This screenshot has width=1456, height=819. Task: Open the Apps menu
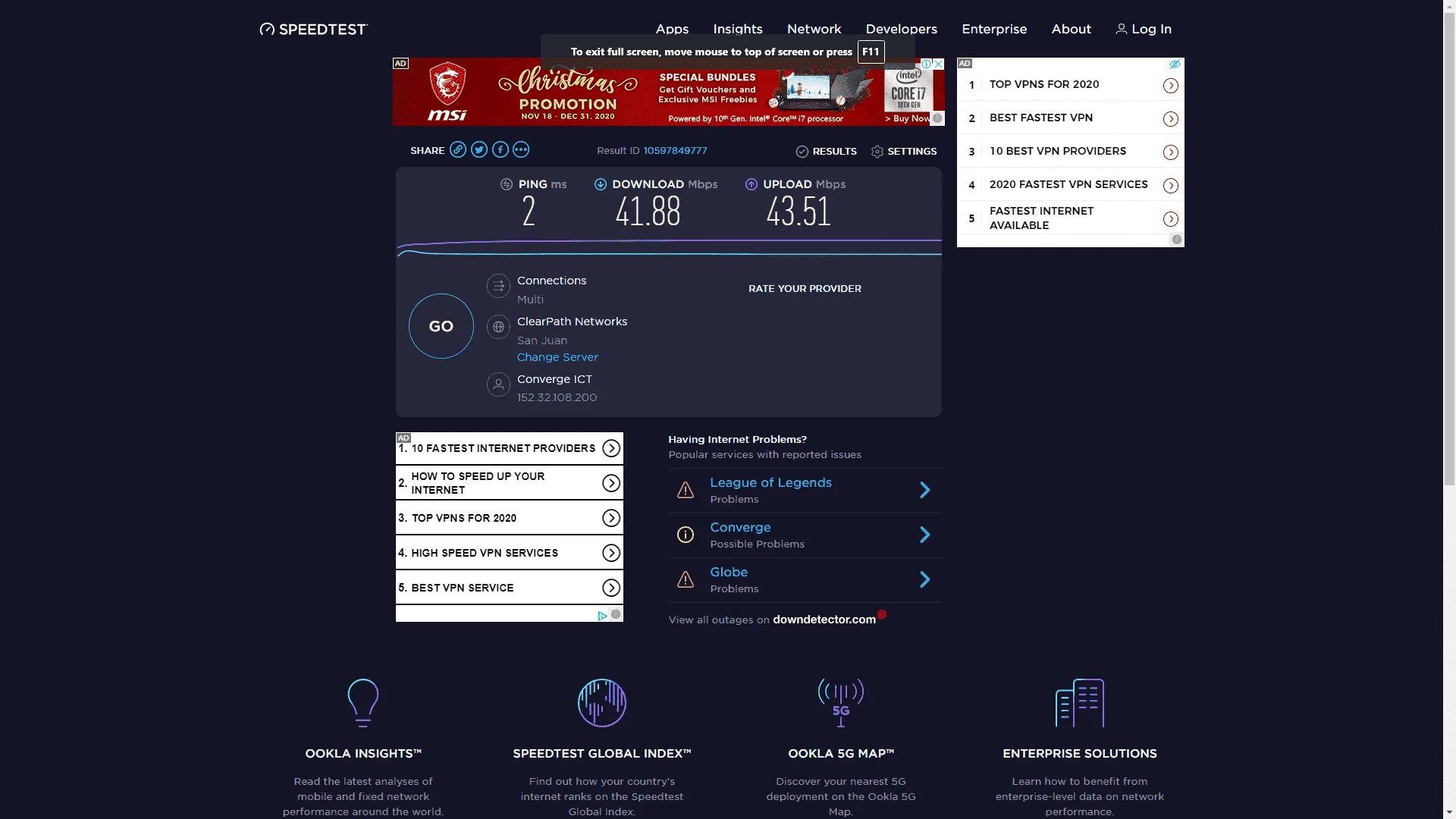(672, 29)
